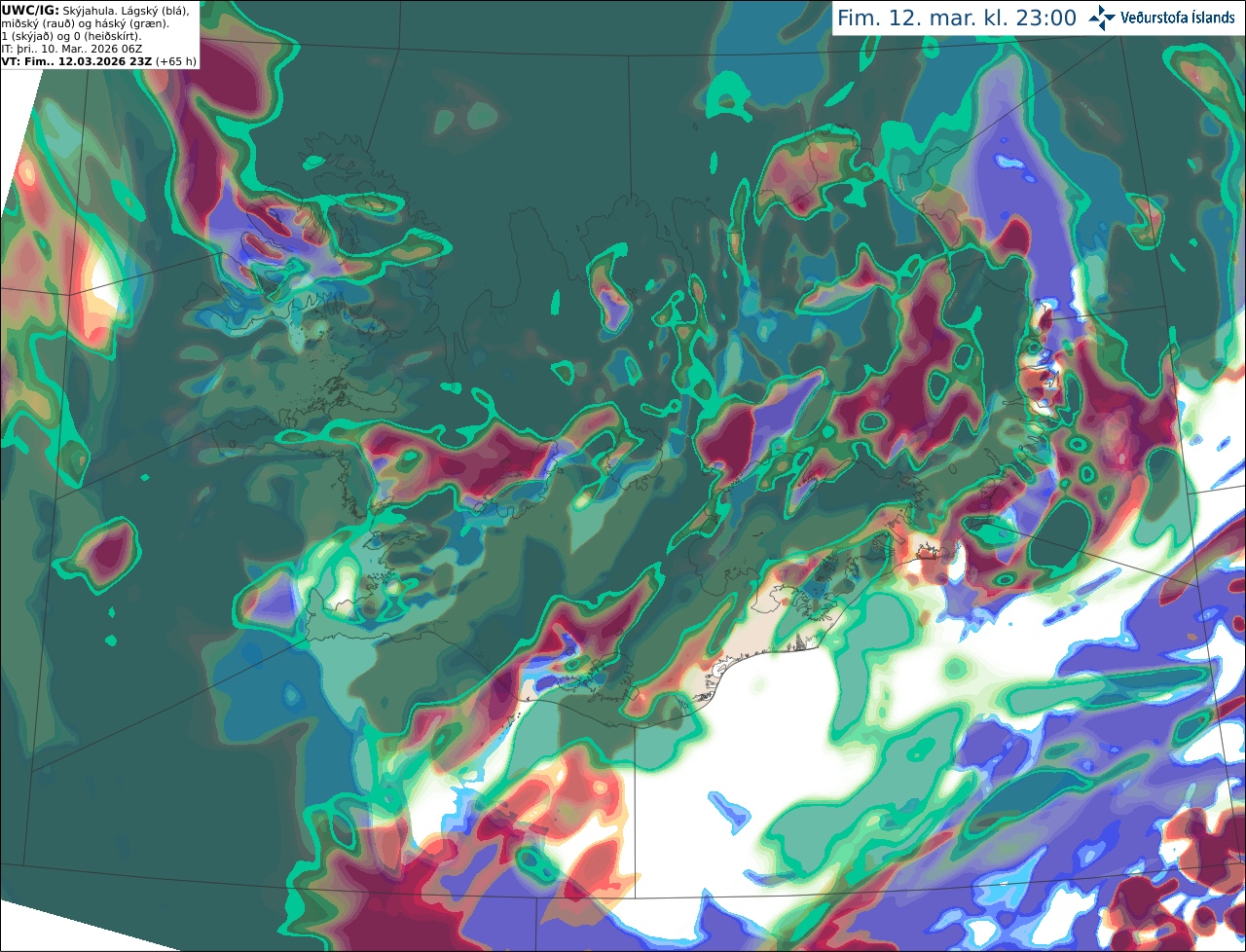Click the 'Fim. 12. mar. kl. 23:00' timestamp

click(957, 18)
